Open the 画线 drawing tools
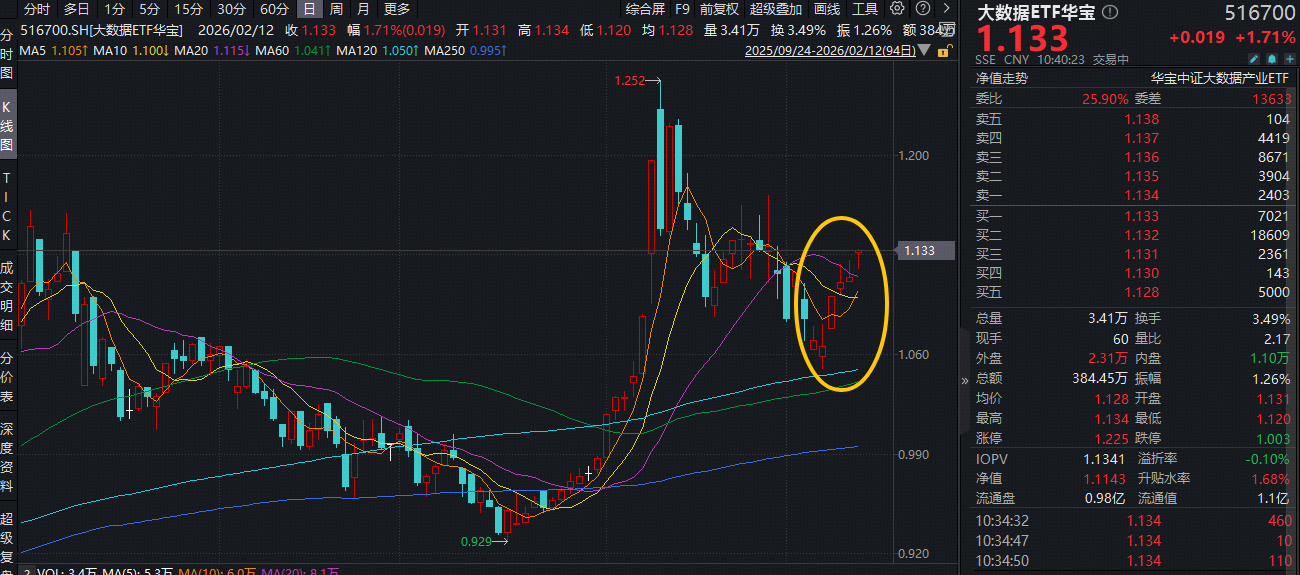1300x575 pixels. [827, 9]
